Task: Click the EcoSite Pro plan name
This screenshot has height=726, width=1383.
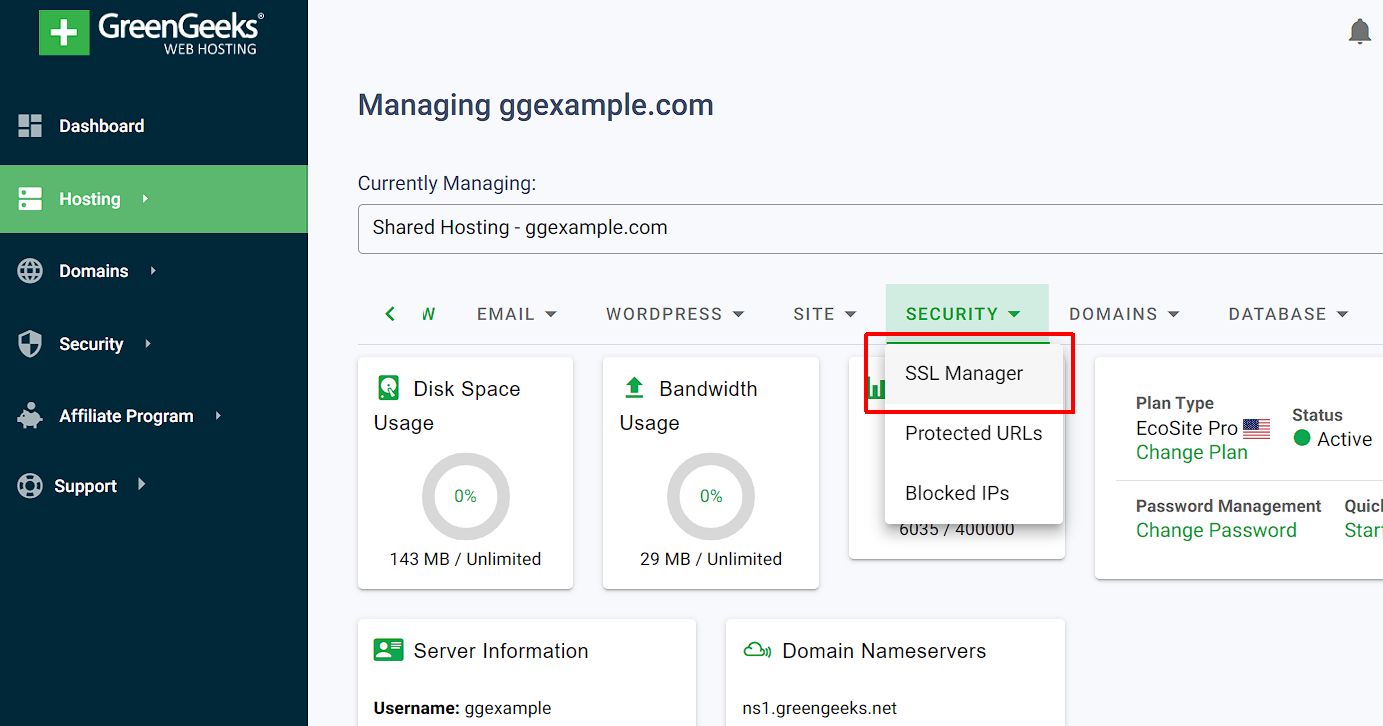Action: tap(1187, 428)
